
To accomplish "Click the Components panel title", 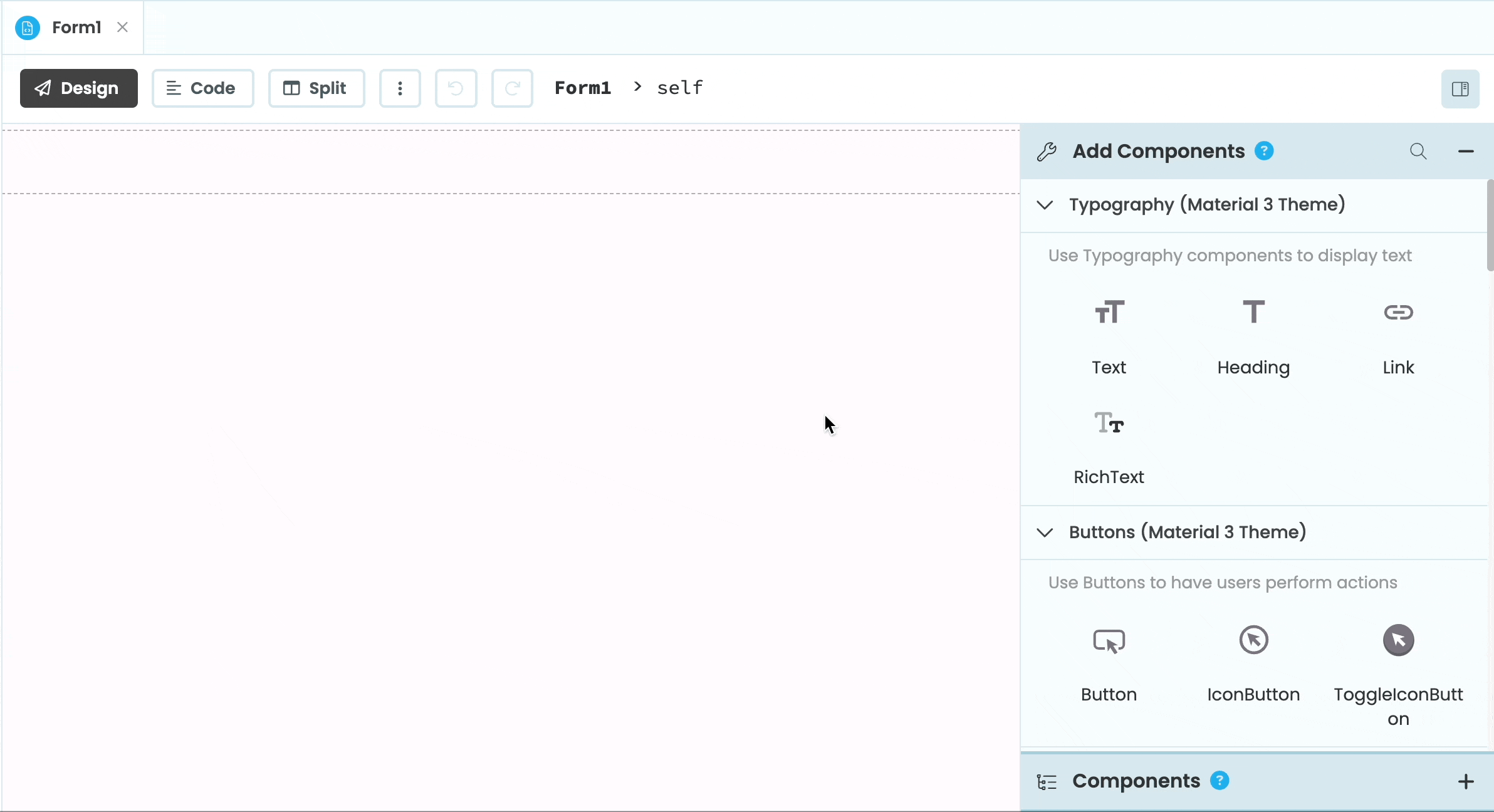I will [1136, 781].
